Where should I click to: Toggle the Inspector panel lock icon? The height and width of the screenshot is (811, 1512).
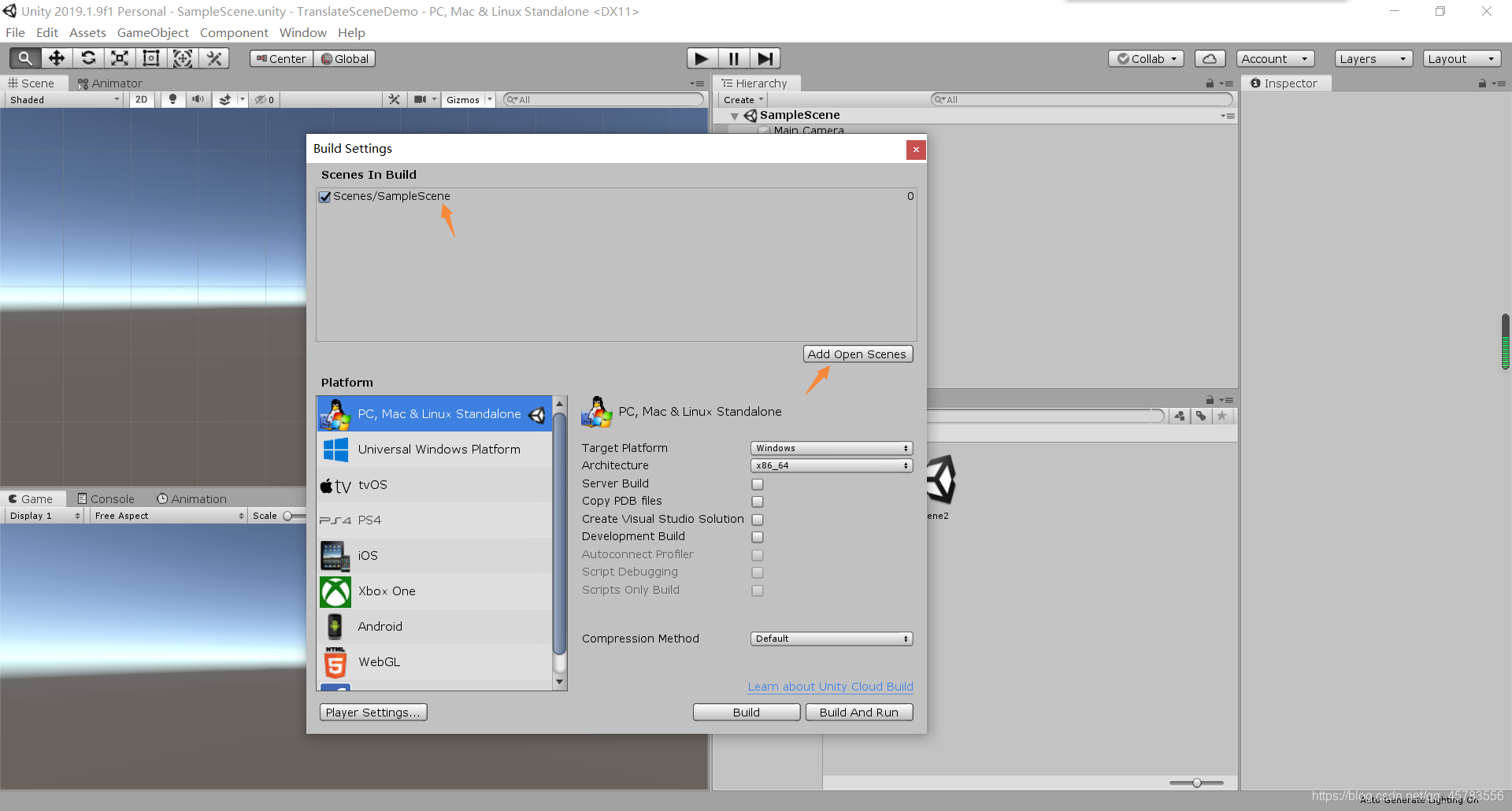tap(1482, 83)
